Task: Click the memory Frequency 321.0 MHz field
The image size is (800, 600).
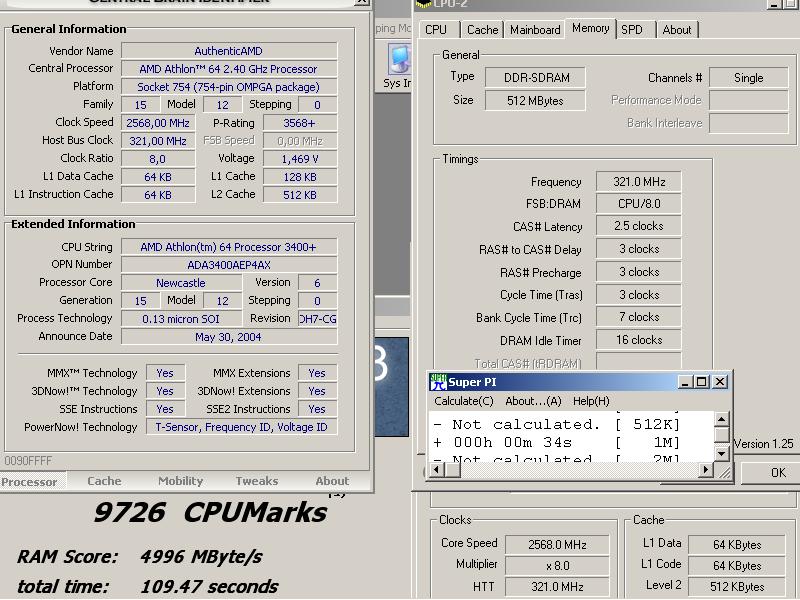Action: pyautogui.click(x=639, y=182)
